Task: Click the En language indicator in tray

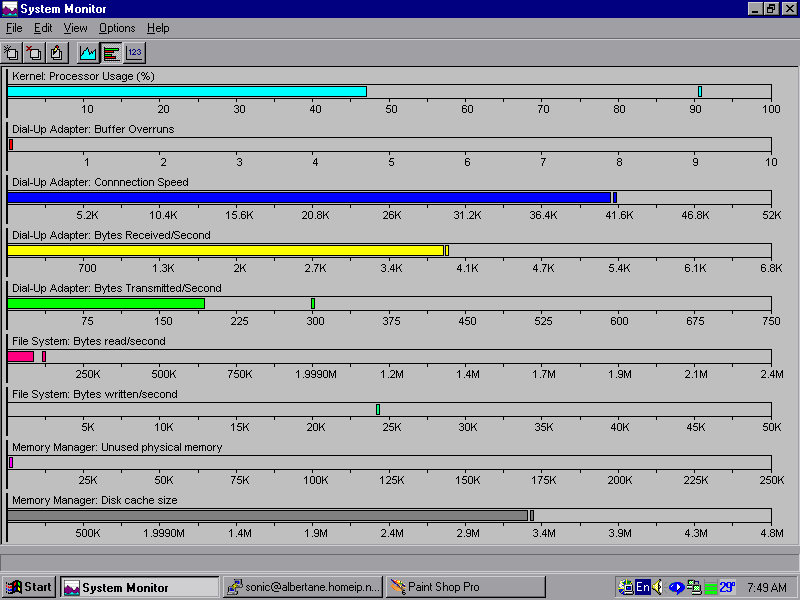Action: pos(643,587)
